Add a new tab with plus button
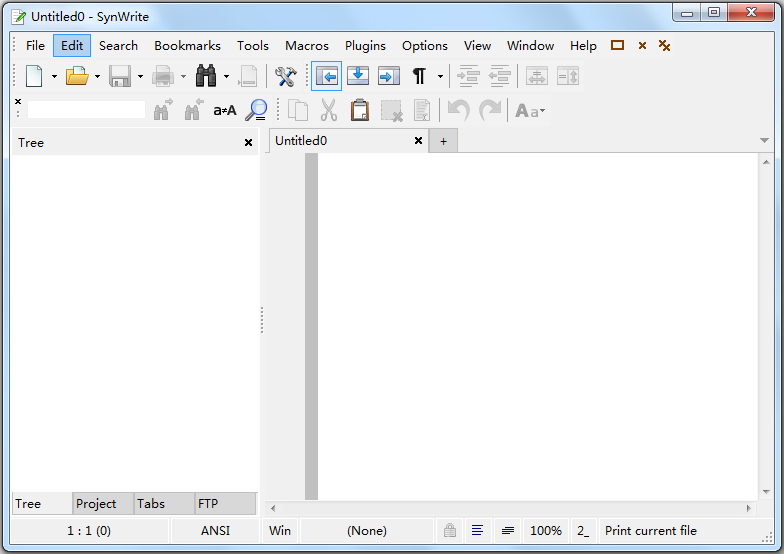This screenshot has height=554, width=784. [x=444, y=142]
